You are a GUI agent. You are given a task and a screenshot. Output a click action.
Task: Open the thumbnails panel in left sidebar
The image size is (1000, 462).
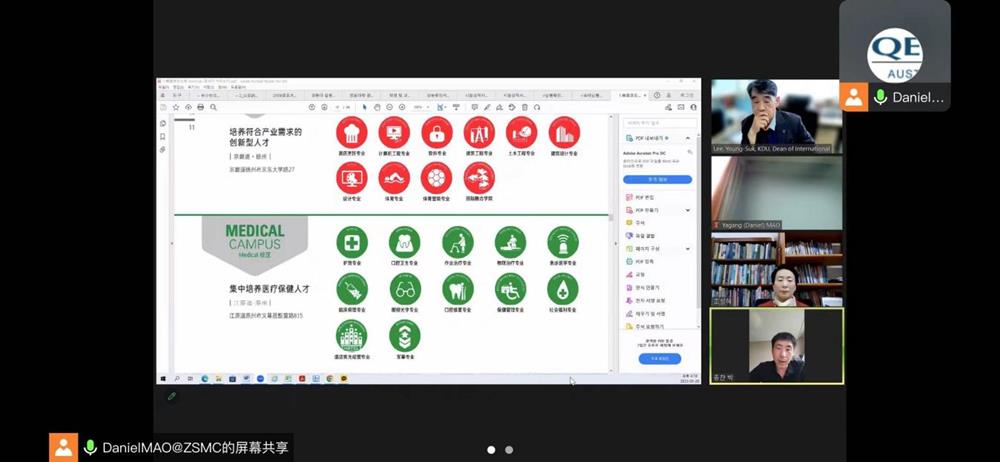coord(163,124)
